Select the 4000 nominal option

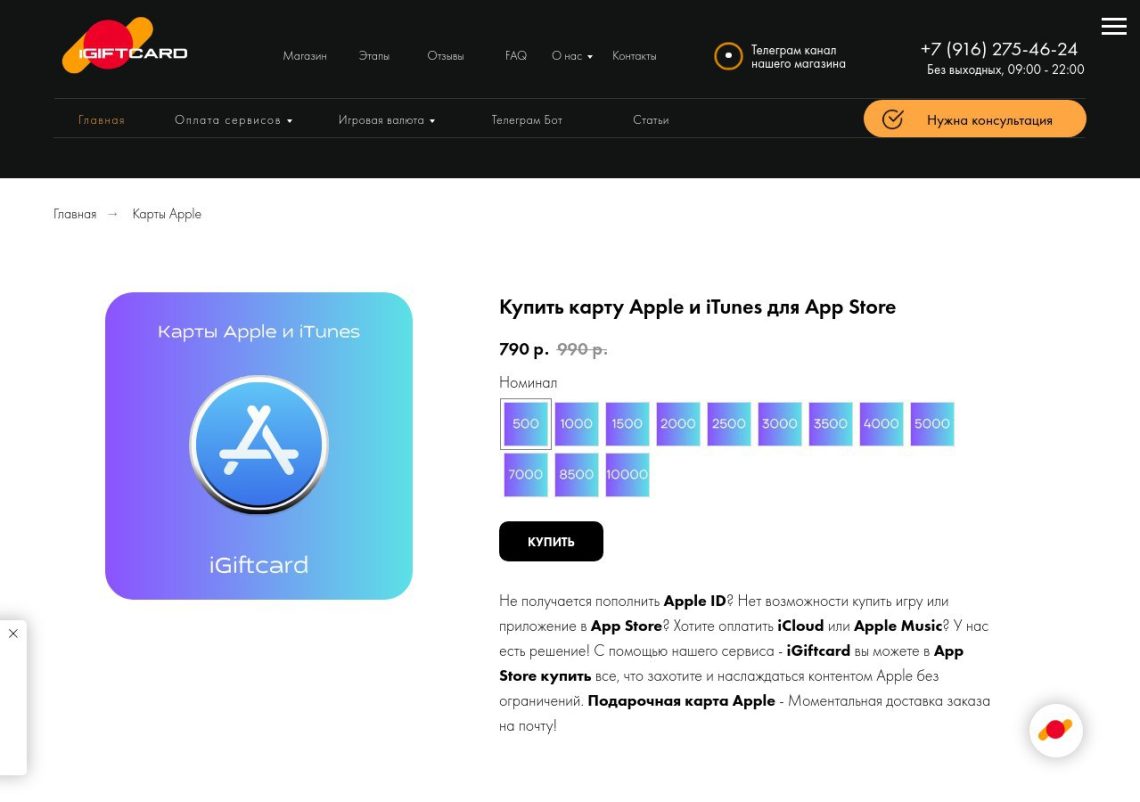[881, 424]
